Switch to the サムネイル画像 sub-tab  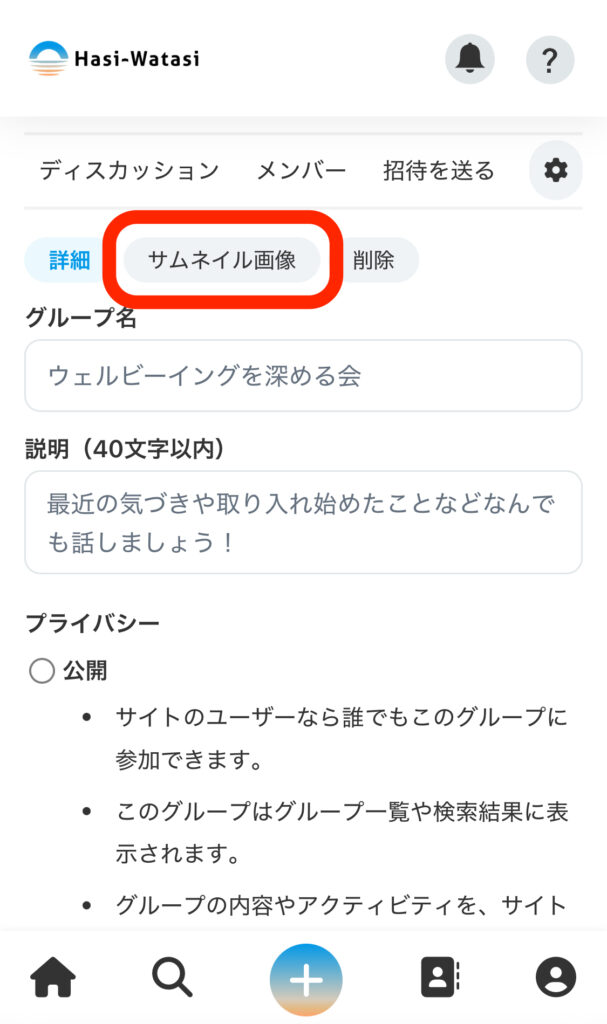coord(222,260)
